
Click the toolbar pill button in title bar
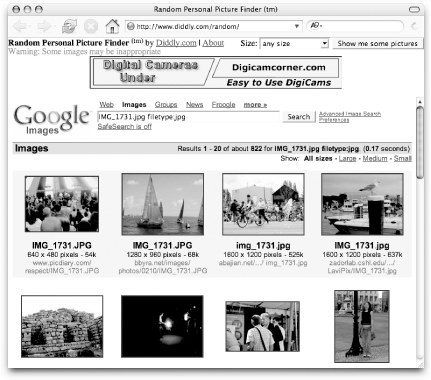(x=414, y=9)
